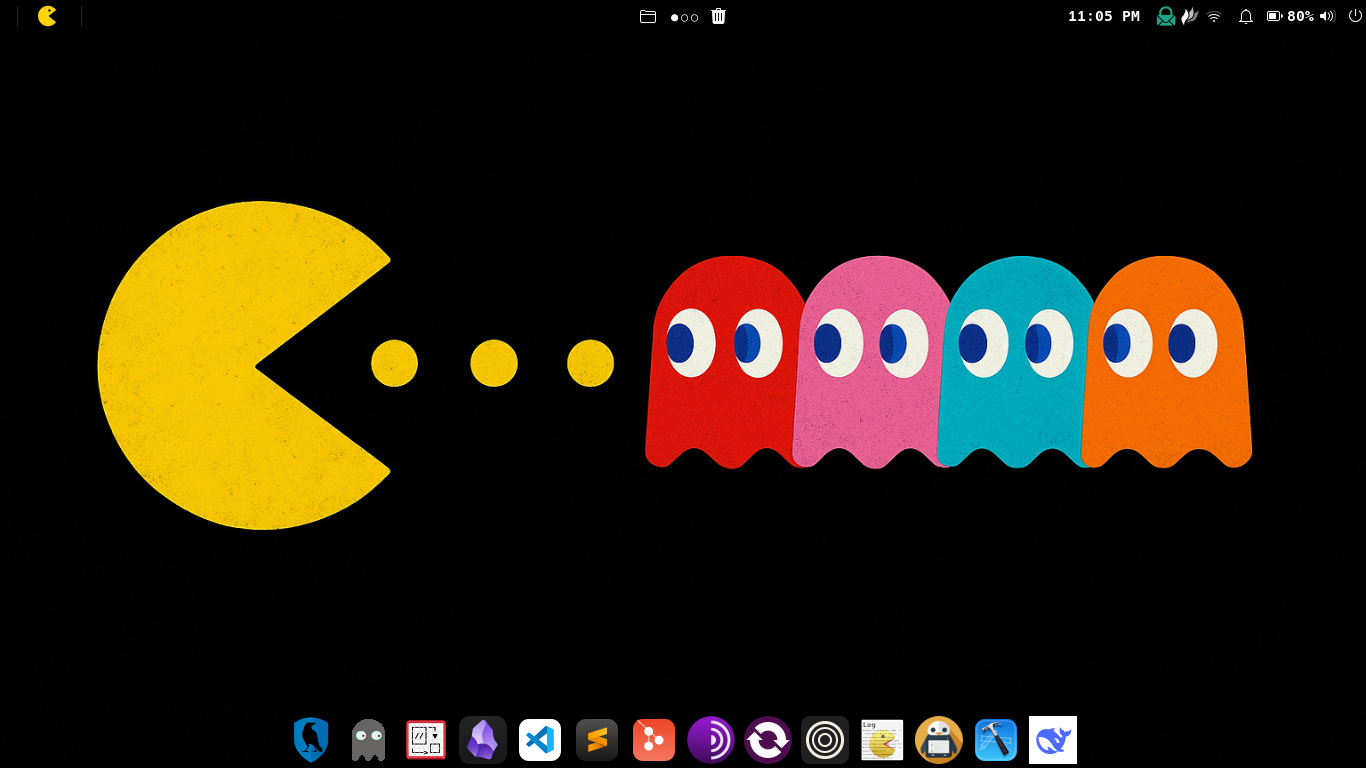Screen dimensions: 1366x768
Task: Switch to the last workspace dot
Action: [x=694, y=17]
